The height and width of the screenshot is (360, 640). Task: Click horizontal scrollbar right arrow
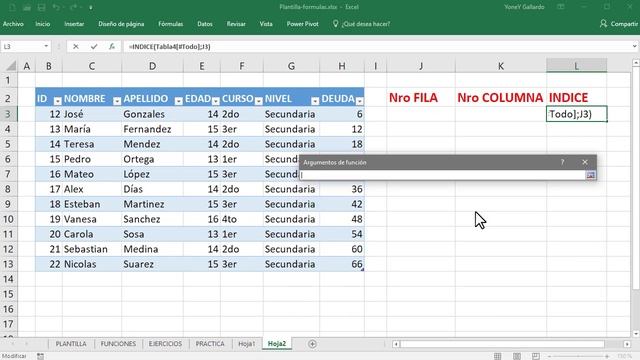tap(627, 344)
